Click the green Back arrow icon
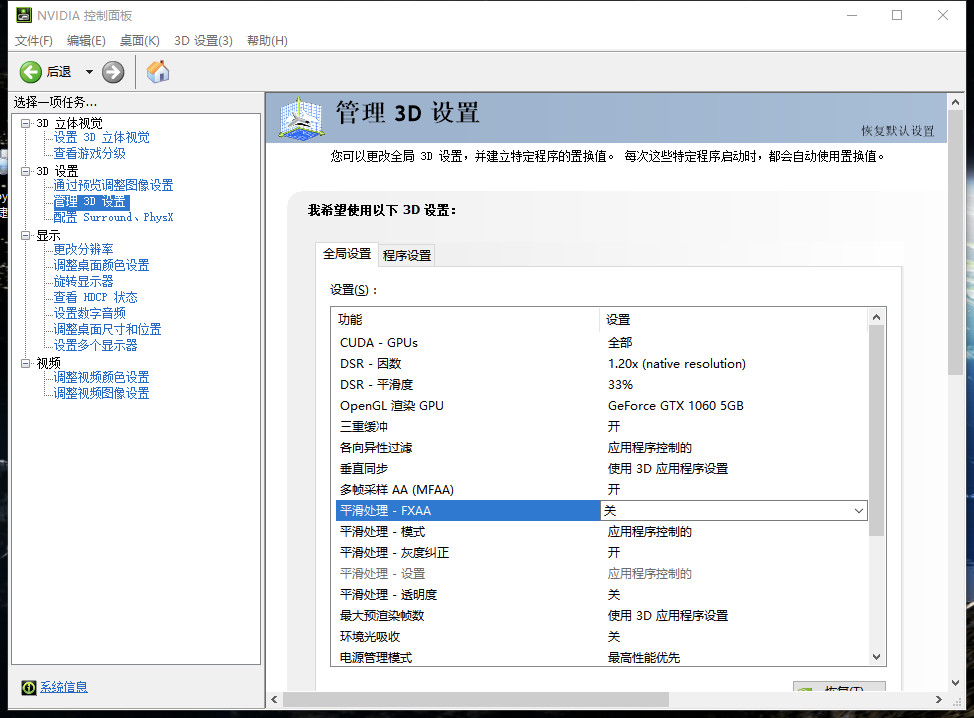The width and height of the screenshot is (974, 718). 31,72
